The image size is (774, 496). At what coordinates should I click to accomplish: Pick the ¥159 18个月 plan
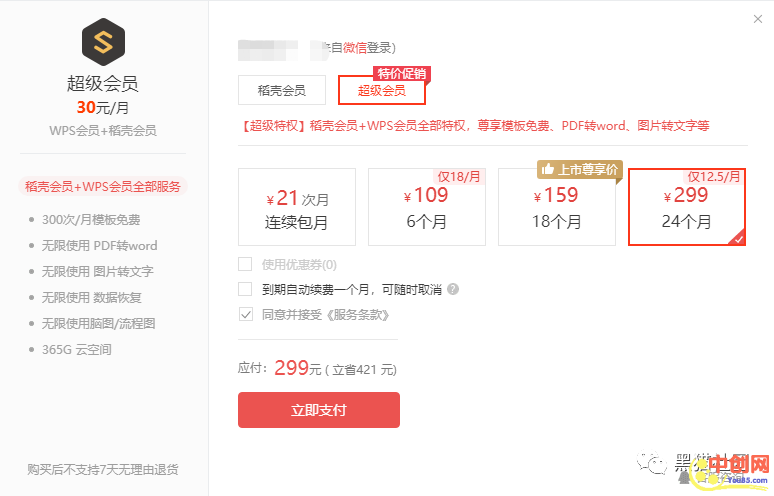556,207
